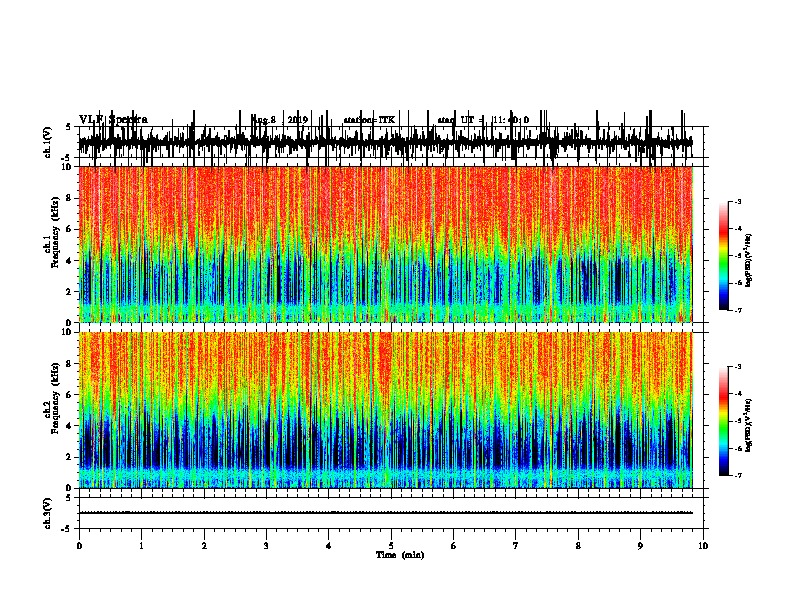This screenshot has height=612, width=792.
Task: Click the 'station=ITK' header text
Action: coord(369,120)
